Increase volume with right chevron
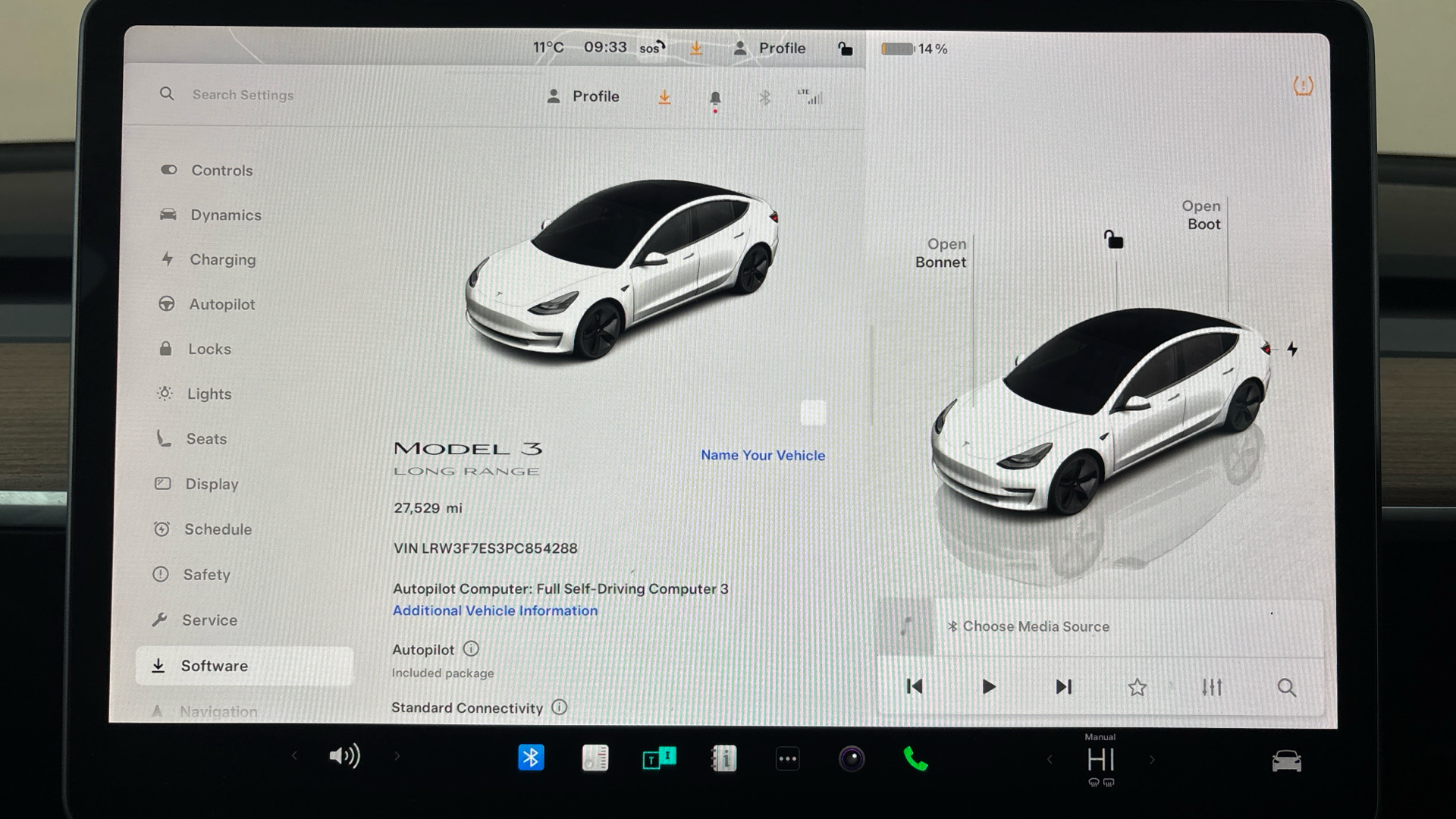 point(397,756)
